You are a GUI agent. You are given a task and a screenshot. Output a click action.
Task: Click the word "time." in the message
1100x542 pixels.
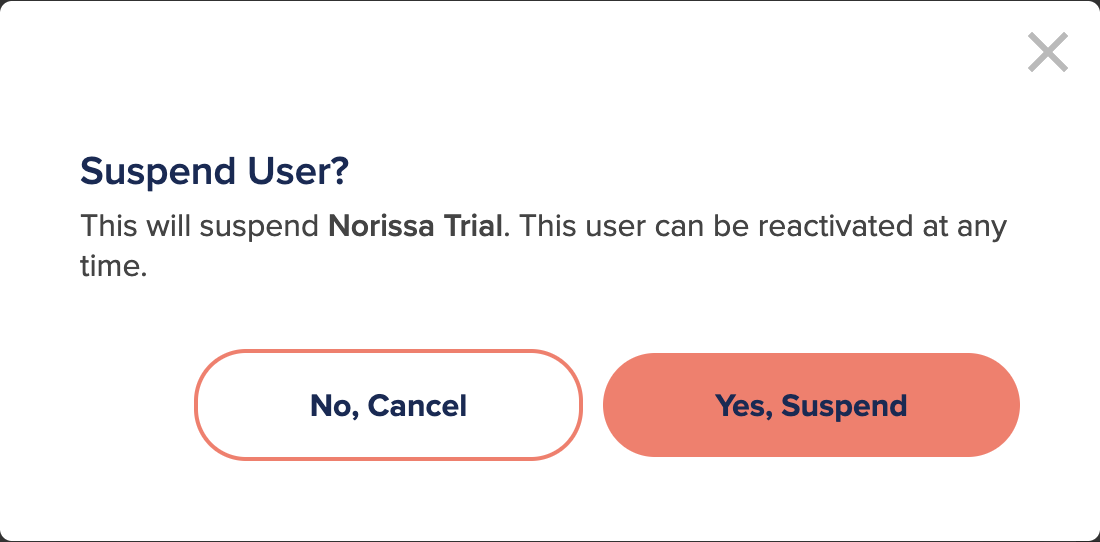click(114, 267)
